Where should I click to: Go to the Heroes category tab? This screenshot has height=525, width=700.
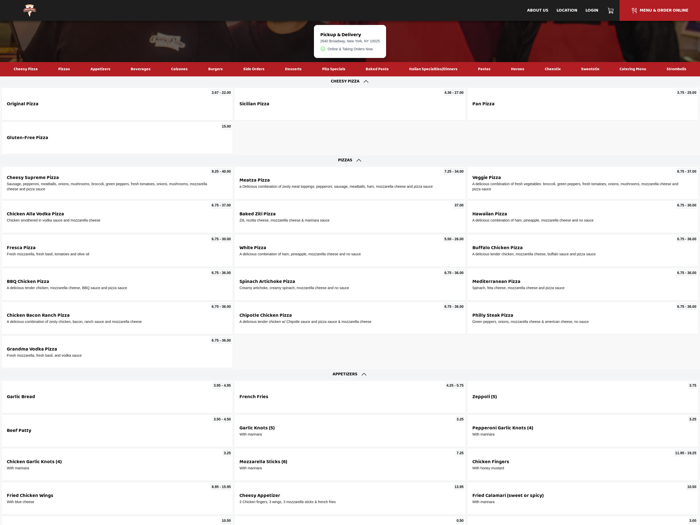pos(517,69)
